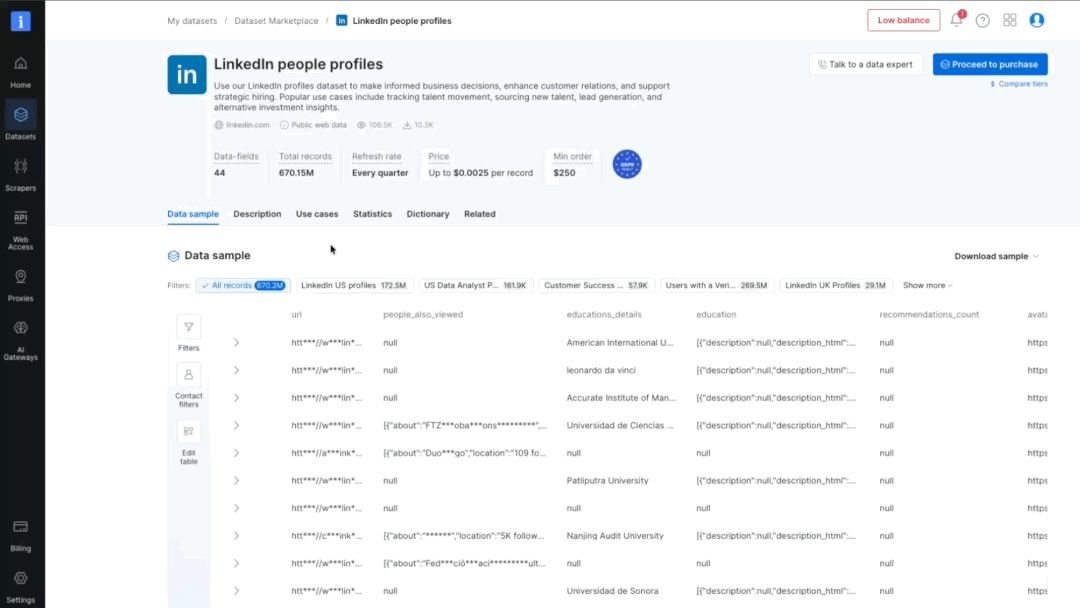
Task: Click Talk to a data expert
Action: pyautogui.click(x=865, y=64)
